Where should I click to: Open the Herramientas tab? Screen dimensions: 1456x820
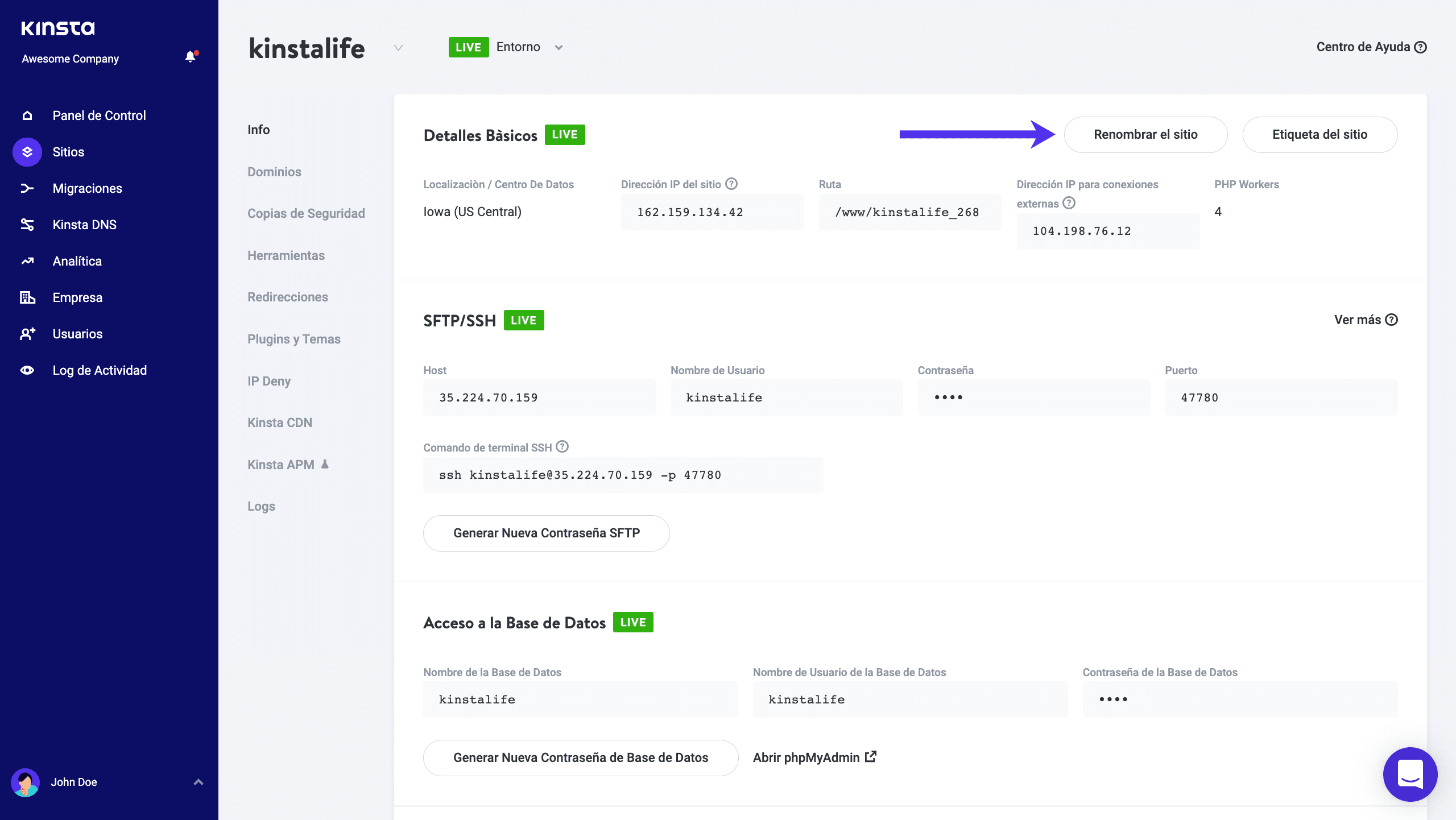tap(286, 255)
